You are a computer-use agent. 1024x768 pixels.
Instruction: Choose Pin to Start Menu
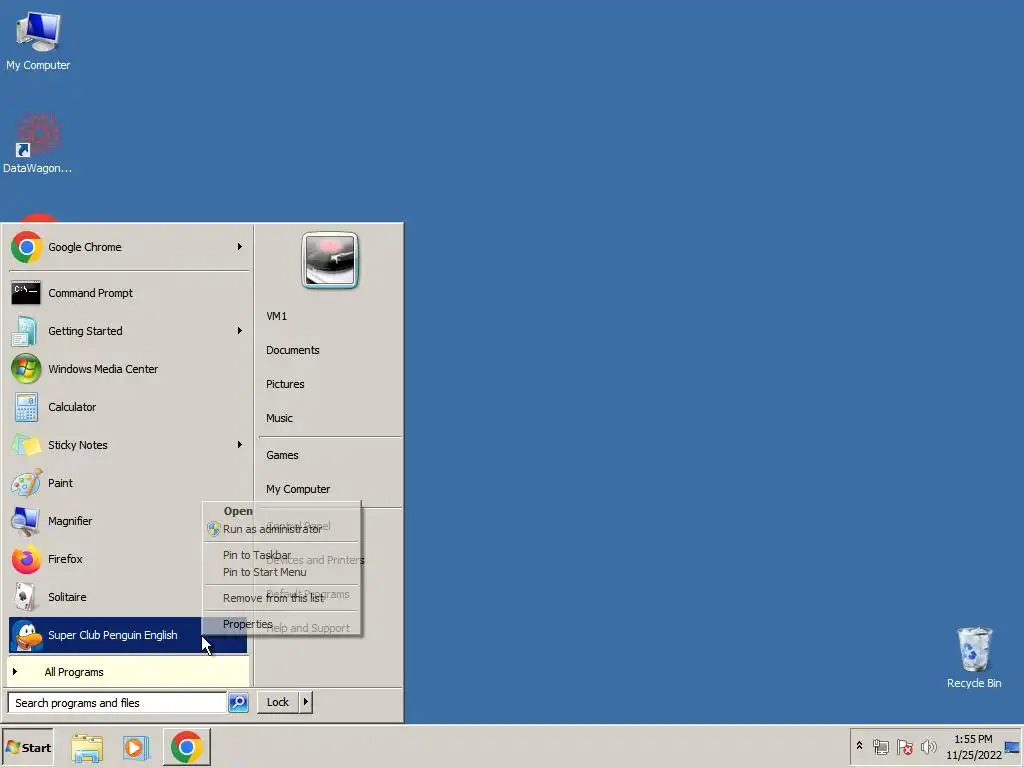point(281,572)
